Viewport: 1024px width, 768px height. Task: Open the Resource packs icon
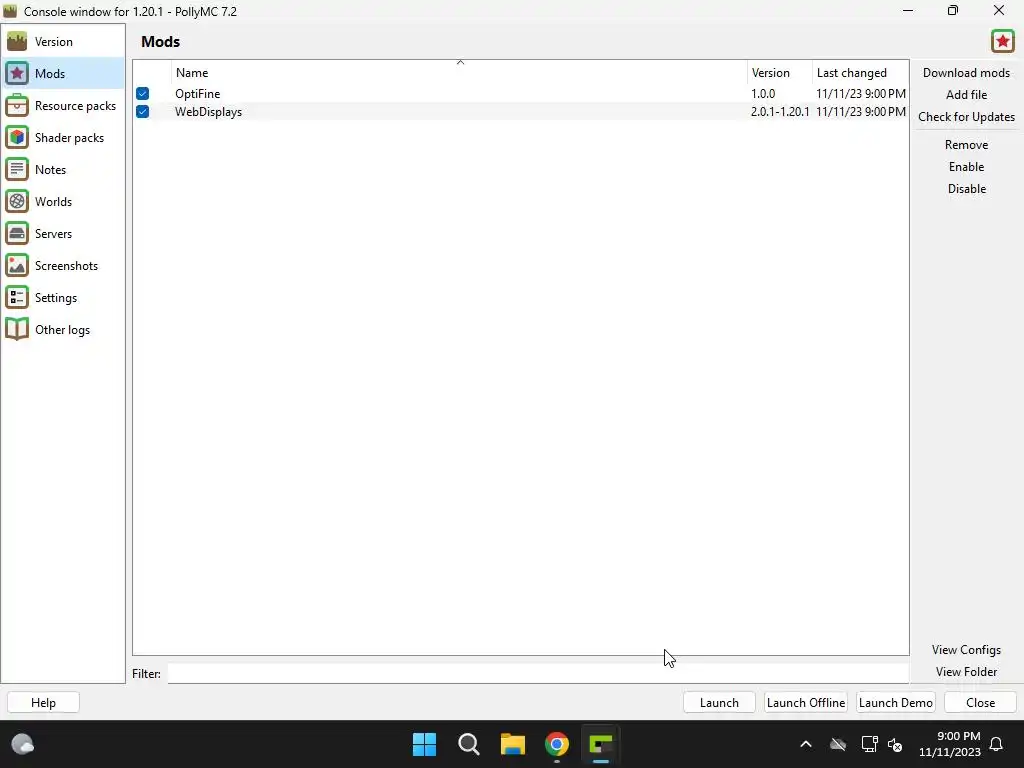17,105
